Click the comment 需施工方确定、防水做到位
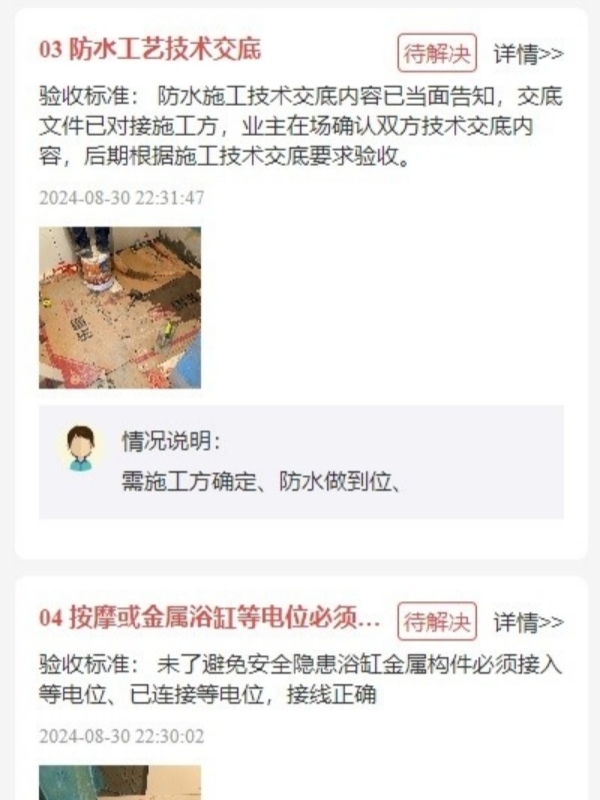This screenshot has height=800, width=600. click(x=261, y=481)
